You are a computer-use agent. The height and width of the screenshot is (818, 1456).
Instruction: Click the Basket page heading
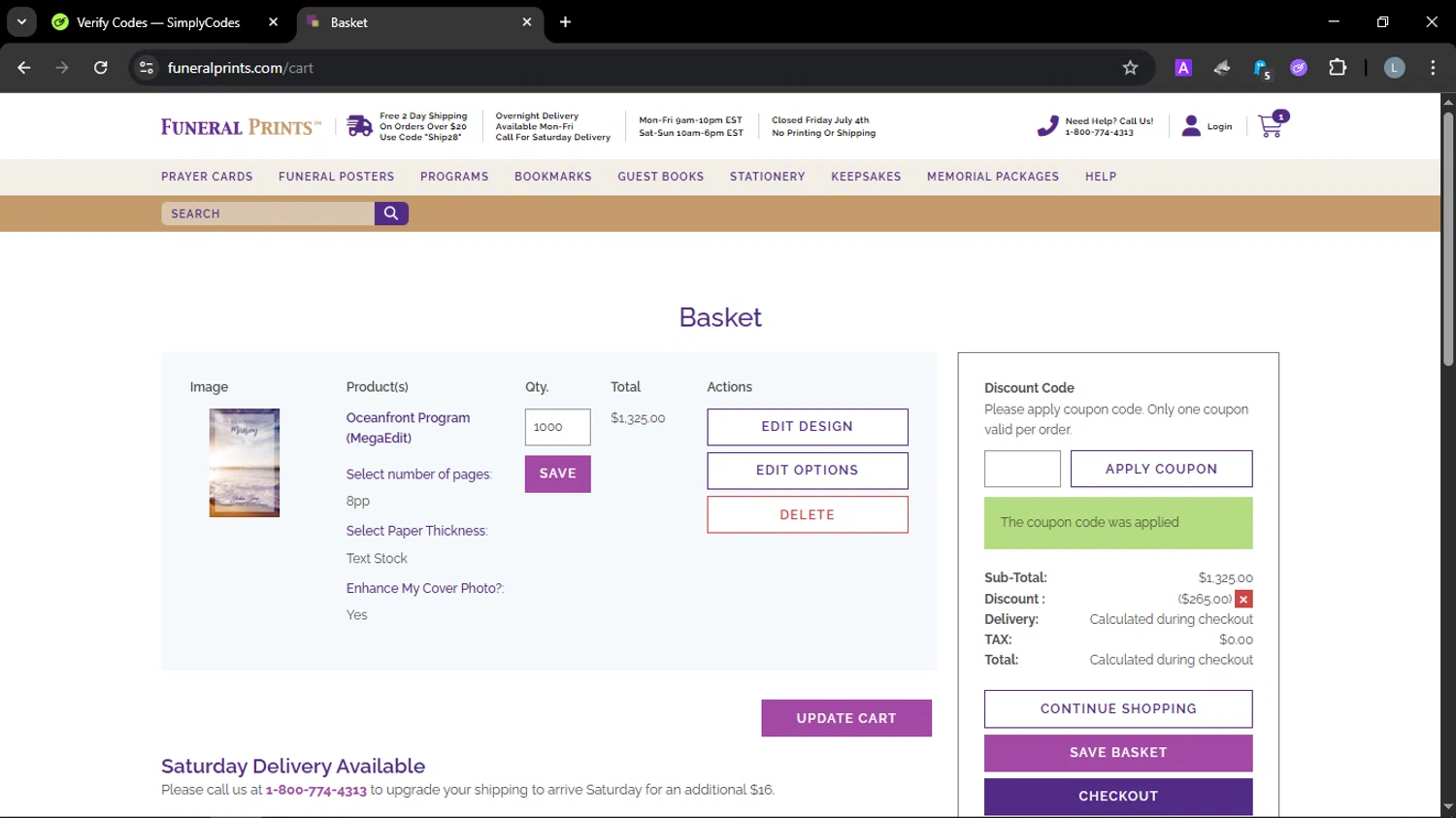720,317
